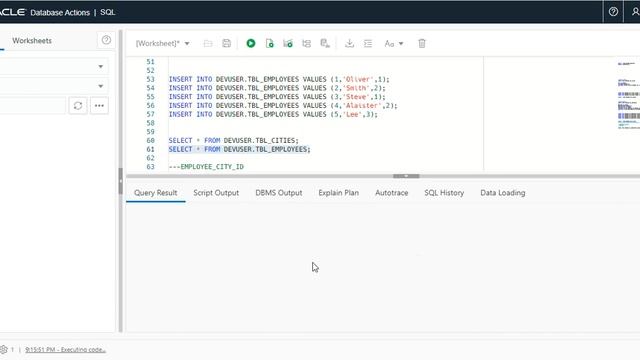Click the Open file folder icon
Image resolution: width=640 pixels, height=360 pixels.
[208, 43]
